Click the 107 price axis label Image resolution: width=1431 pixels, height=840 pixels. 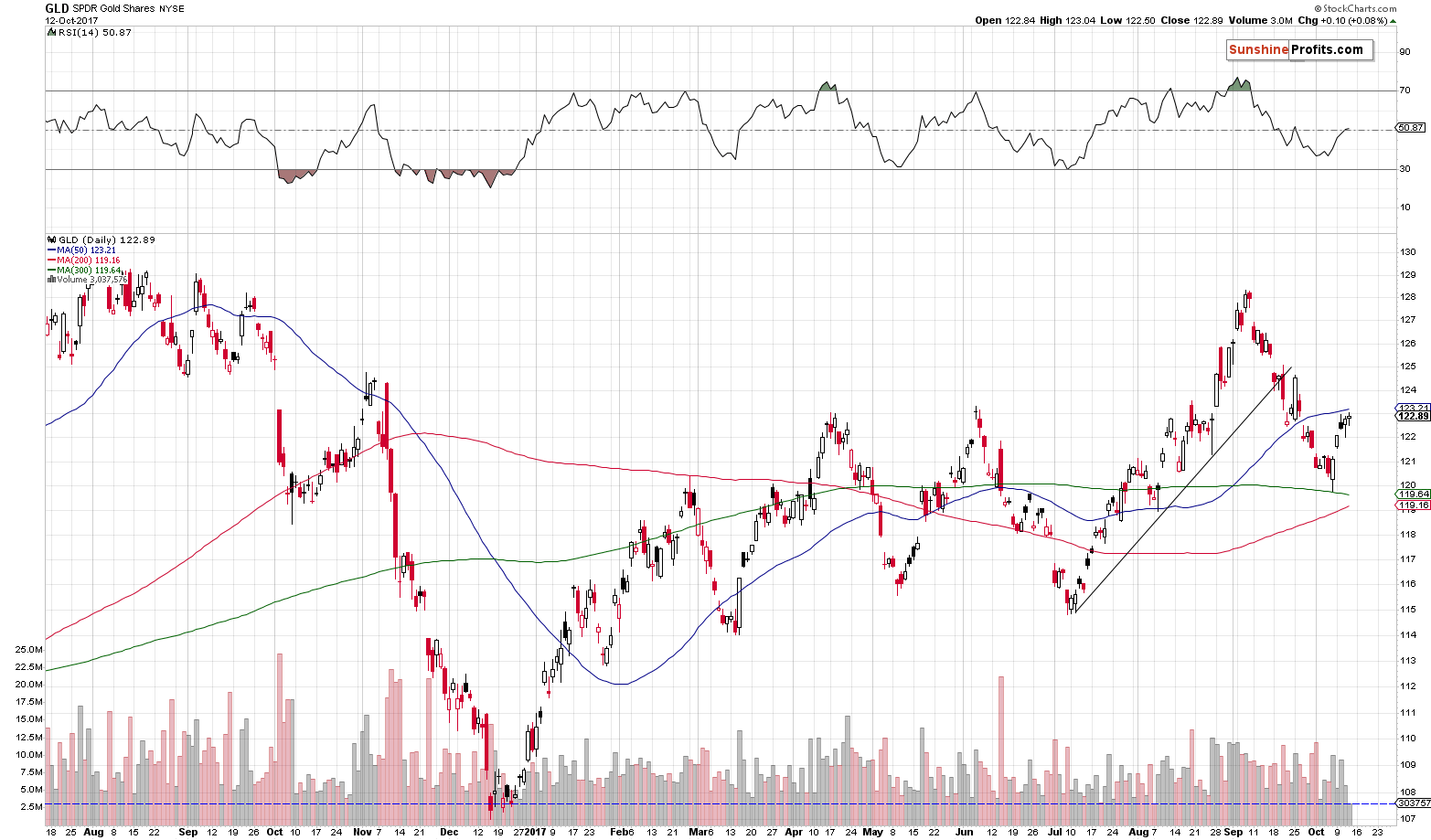1406,819
